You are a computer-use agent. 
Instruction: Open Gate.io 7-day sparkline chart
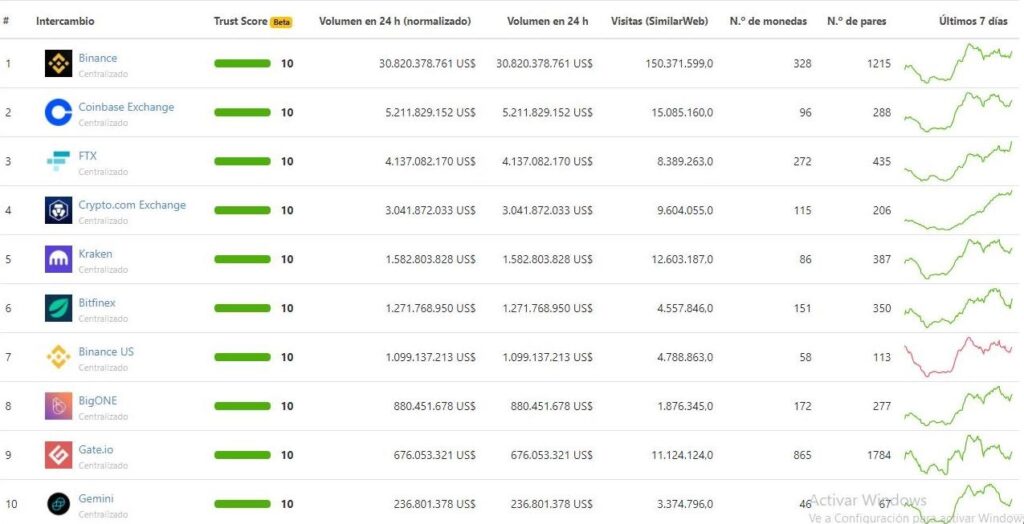click(x=958, y=455)
